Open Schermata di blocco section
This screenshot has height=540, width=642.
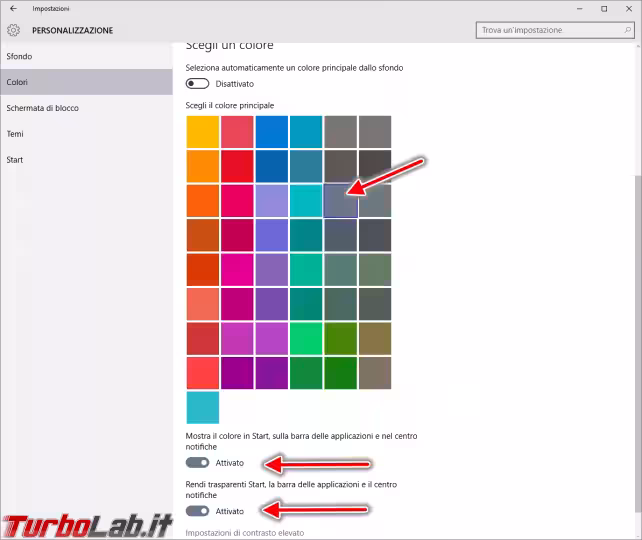tap(86, 108)
